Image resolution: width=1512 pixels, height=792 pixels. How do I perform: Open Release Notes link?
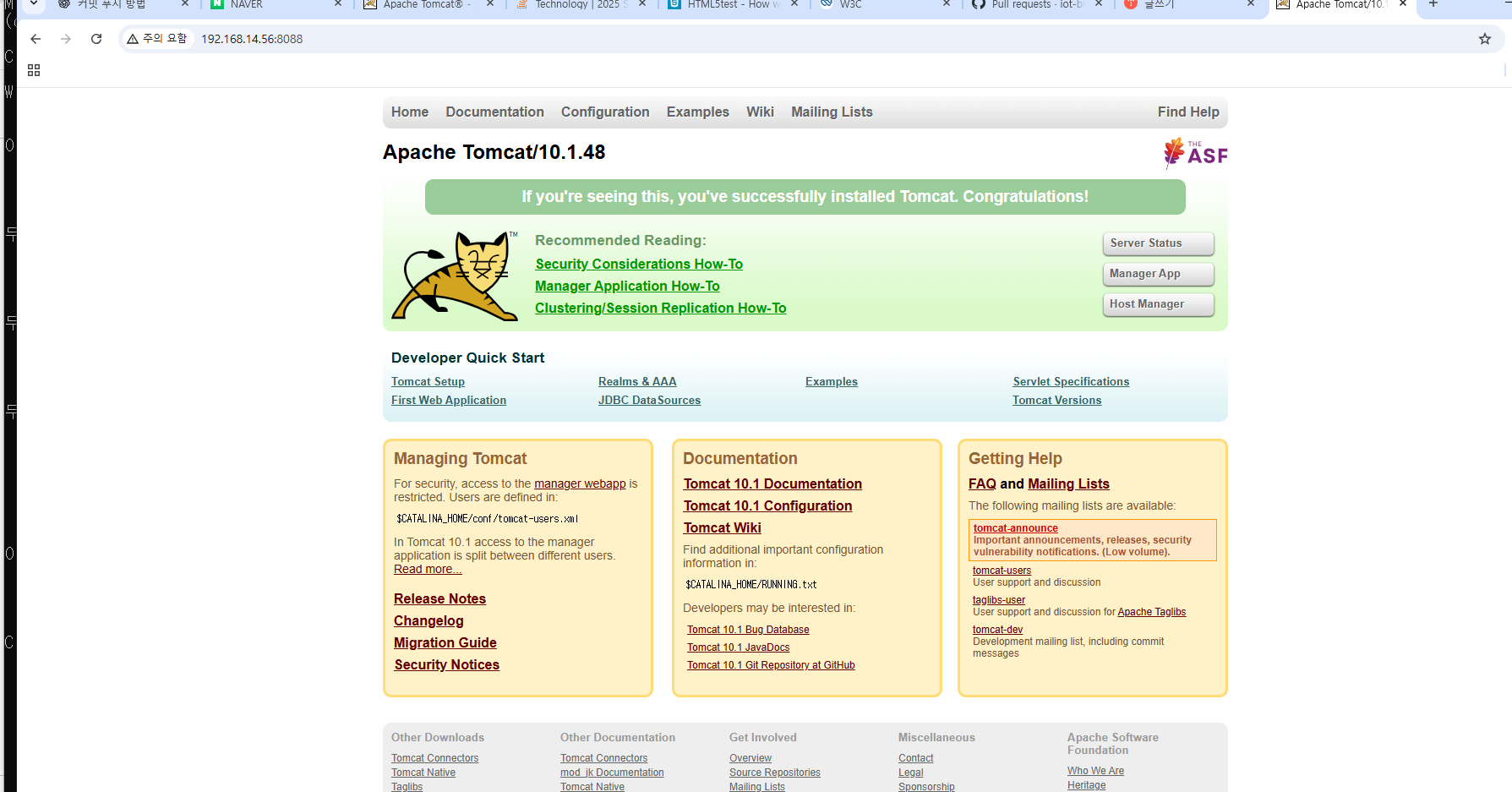439,598
